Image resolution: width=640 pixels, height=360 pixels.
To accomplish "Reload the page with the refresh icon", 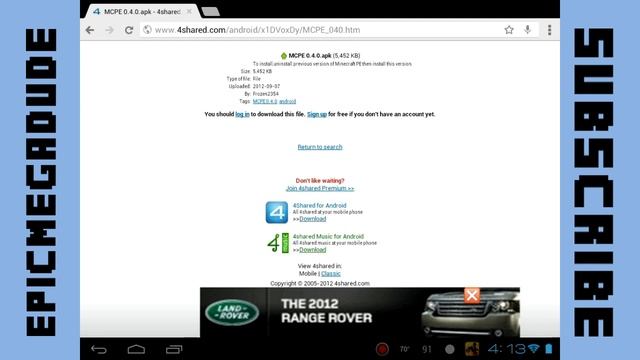I will click(129, 30).
